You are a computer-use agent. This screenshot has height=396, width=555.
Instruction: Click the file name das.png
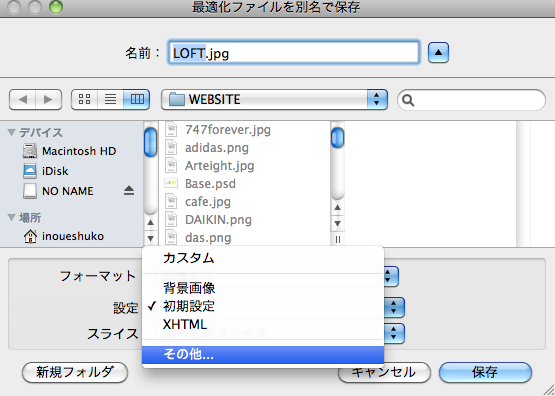coord(208,237)
